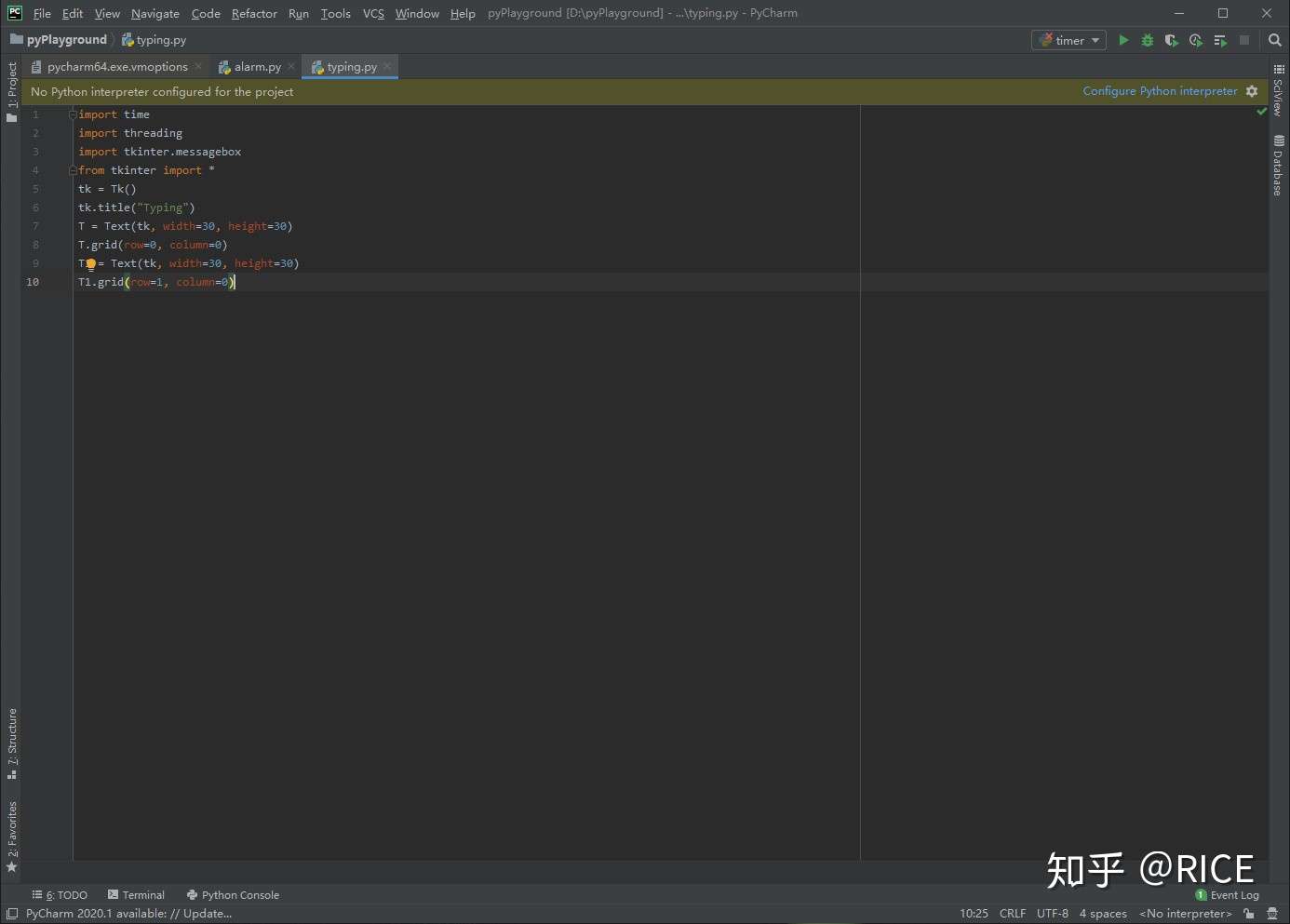1290x924 pixels.
Task: Click the Configure Python interpreter link
Action: (1160, 90)
